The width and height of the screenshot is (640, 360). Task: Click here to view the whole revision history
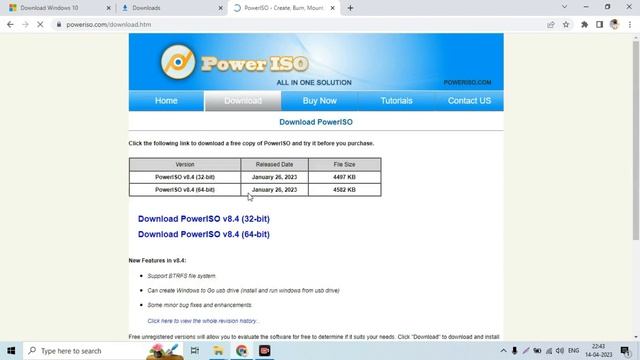[203, 321]
